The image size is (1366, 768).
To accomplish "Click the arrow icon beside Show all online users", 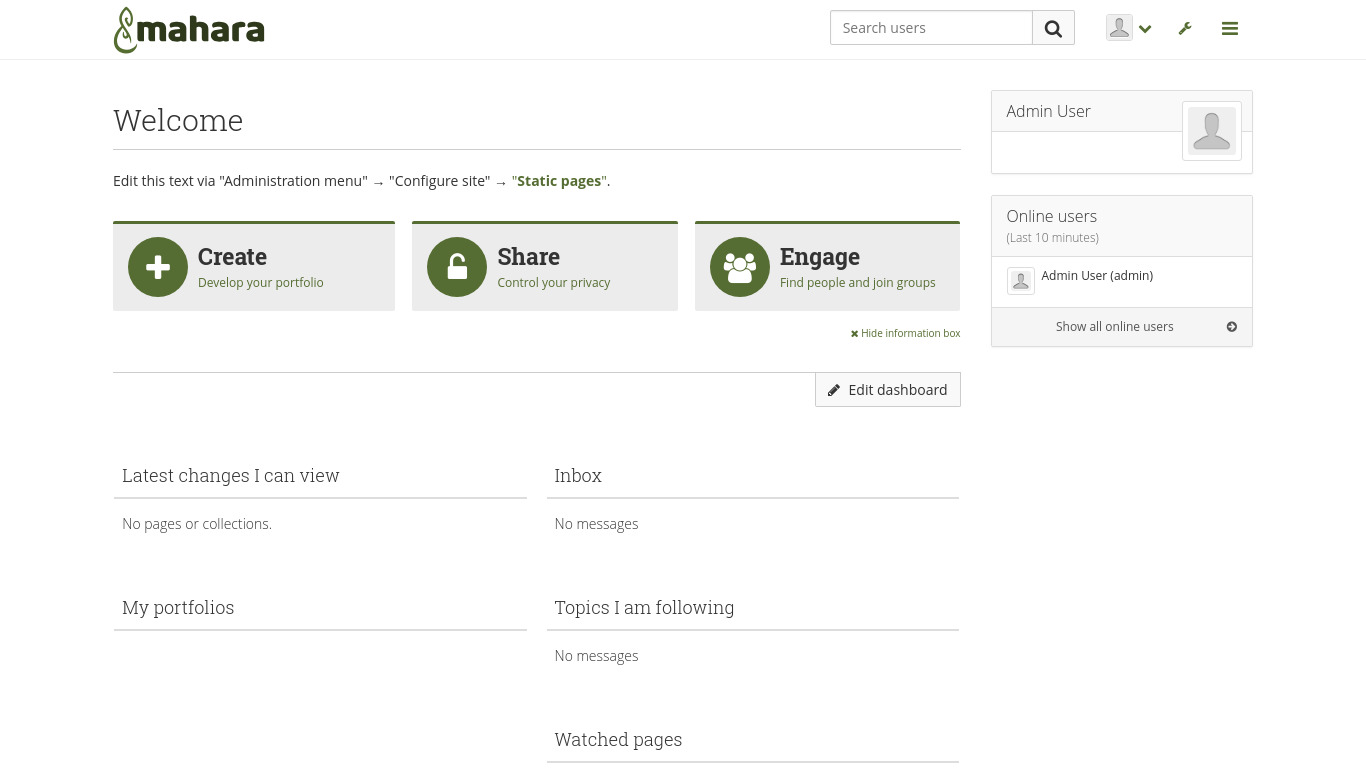I will (x=1231, y=327).
